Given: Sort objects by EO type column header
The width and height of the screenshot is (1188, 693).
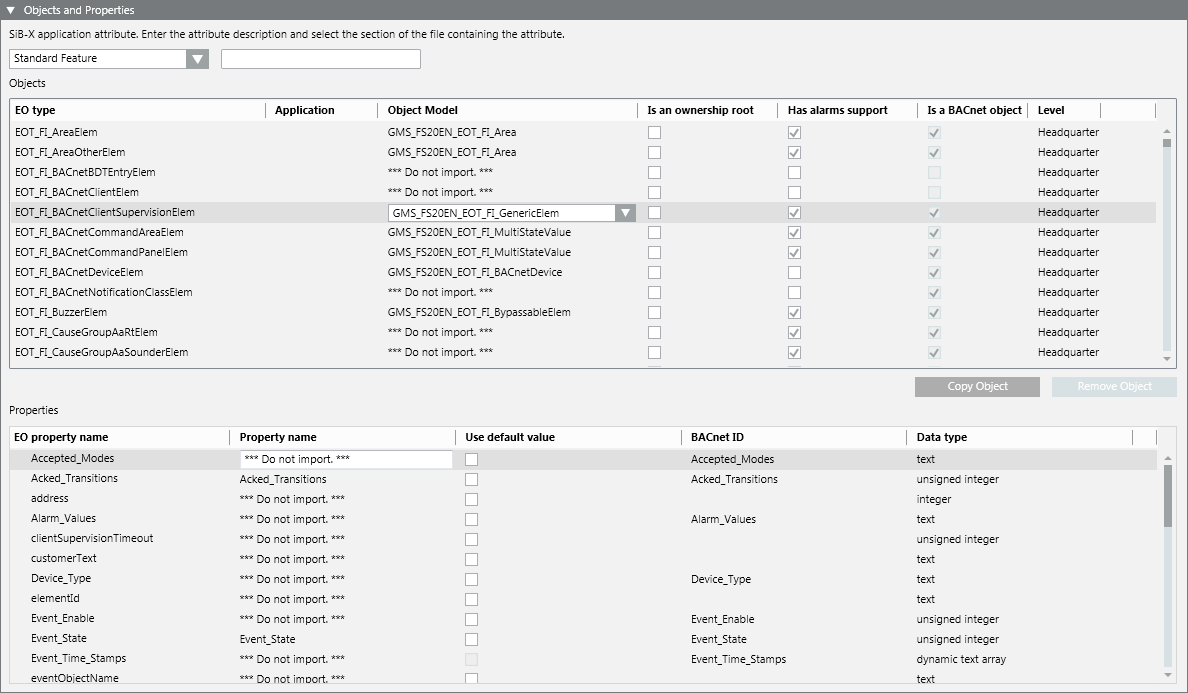Looking at the screenshot, I should tap(36, 110).
